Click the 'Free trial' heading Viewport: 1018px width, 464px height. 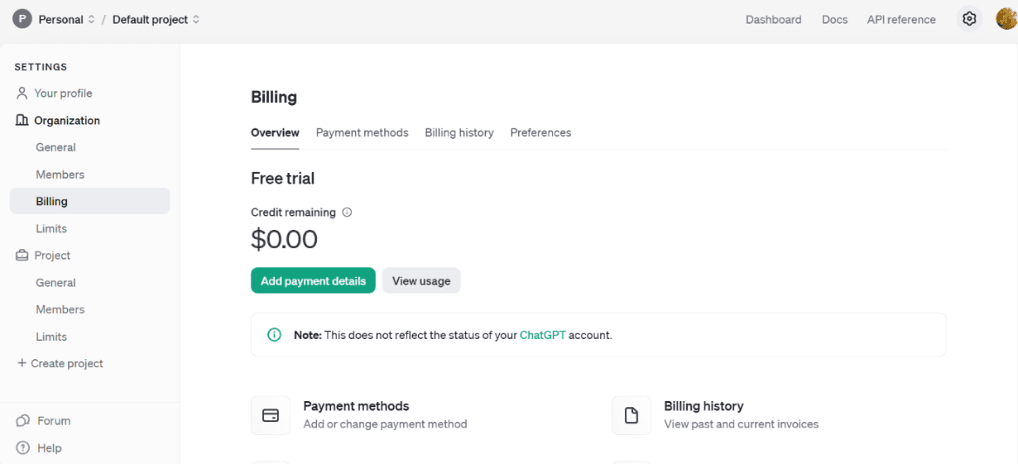[283, 178]
